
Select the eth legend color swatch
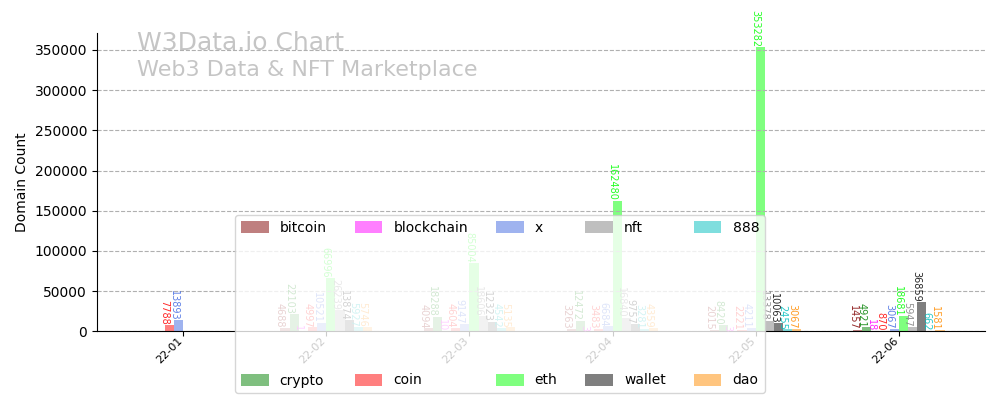click(x=510, y=380)
